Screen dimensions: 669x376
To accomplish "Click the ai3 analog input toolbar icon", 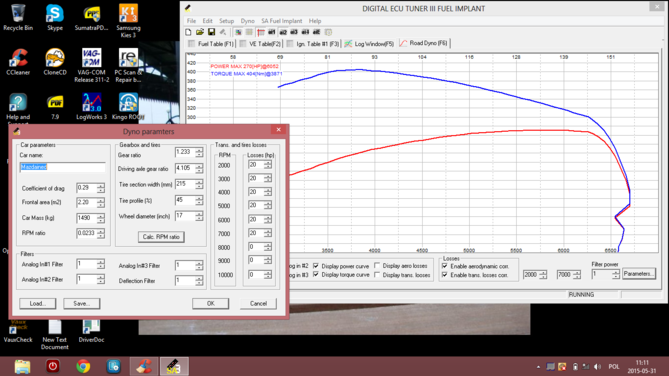I will pyautogui.click(x=294, y=32).
